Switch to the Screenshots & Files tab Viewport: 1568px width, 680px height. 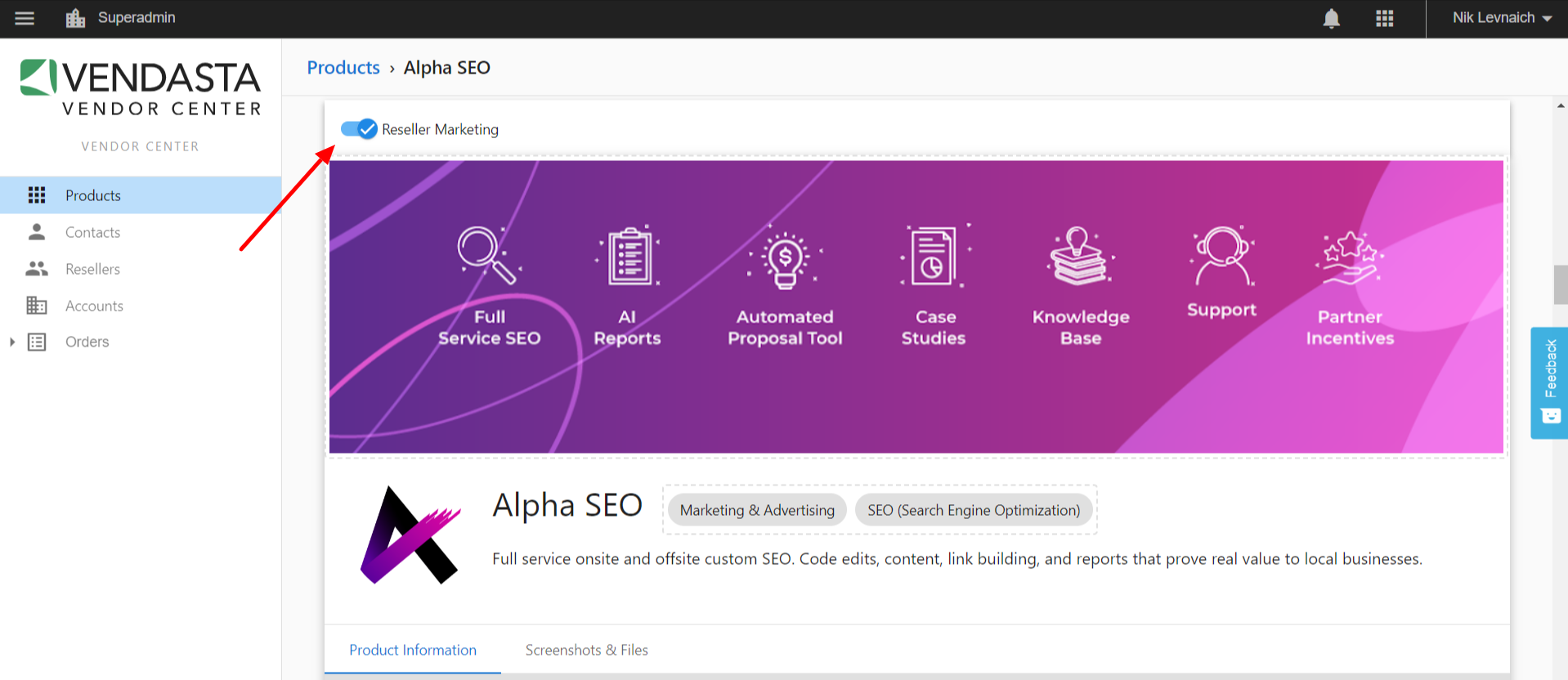587,650
